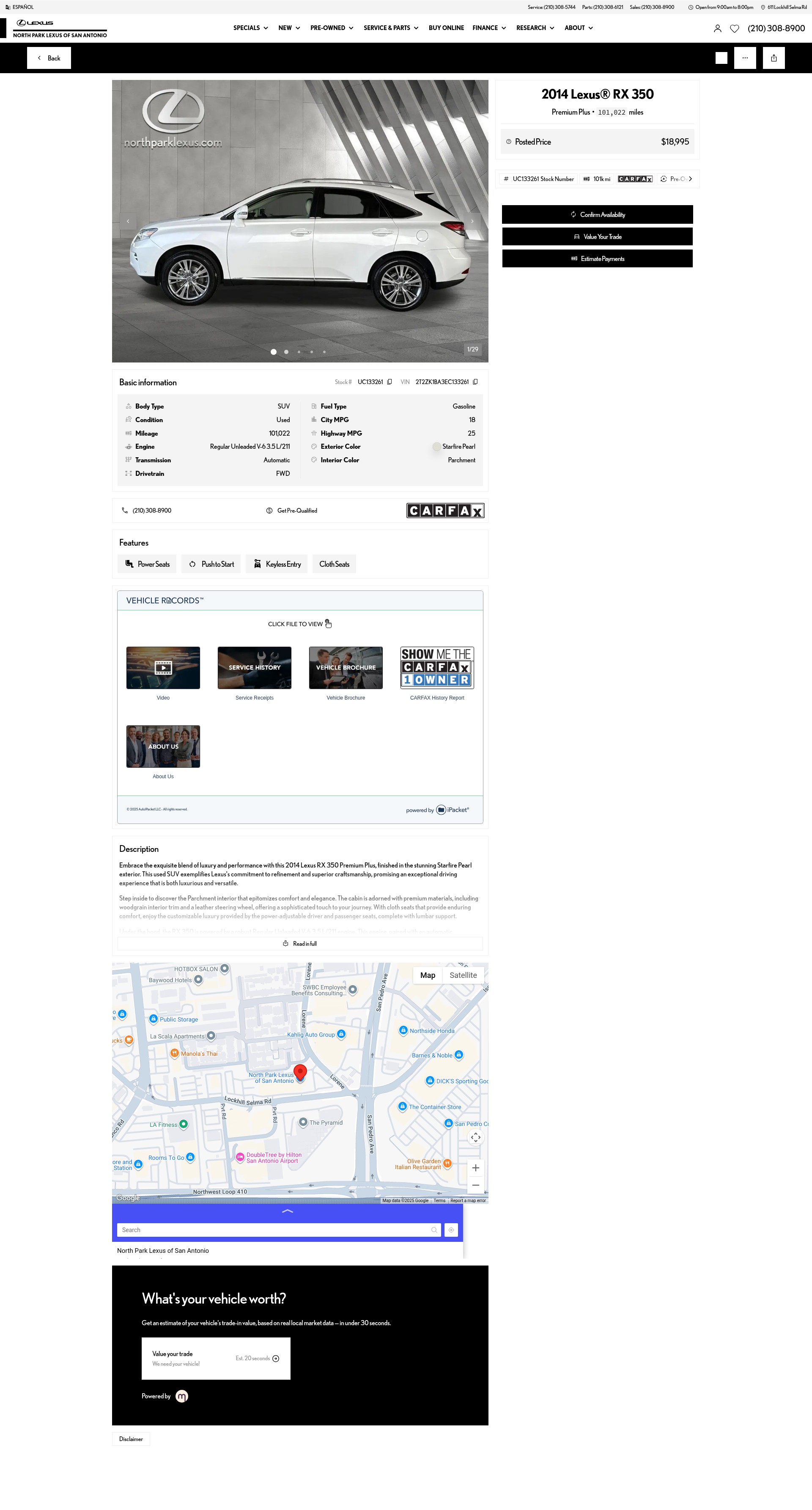
Task: Click the white square button in black bar
Action: 721,58
